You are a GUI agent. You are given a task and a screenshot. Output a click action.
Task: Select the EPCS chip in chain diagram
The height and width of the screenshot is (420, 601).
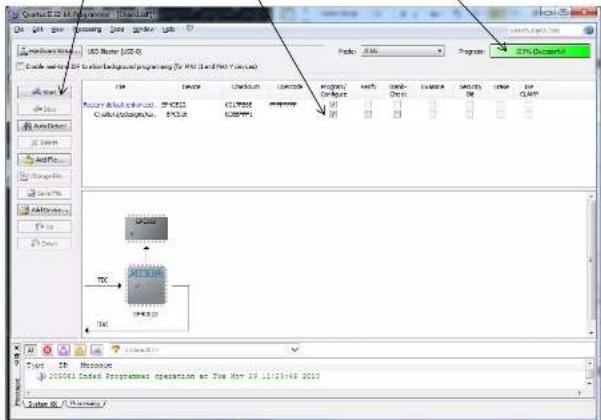(146, 228)
